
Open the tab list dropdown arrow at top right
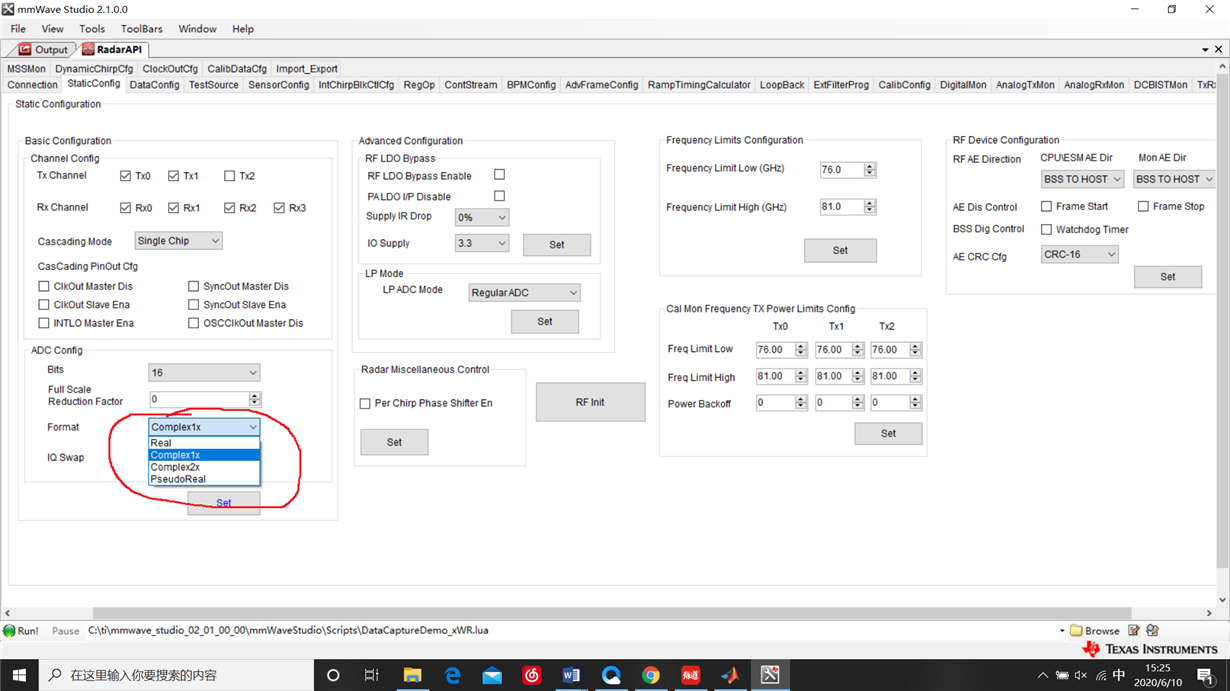[x=1205, y=49]
